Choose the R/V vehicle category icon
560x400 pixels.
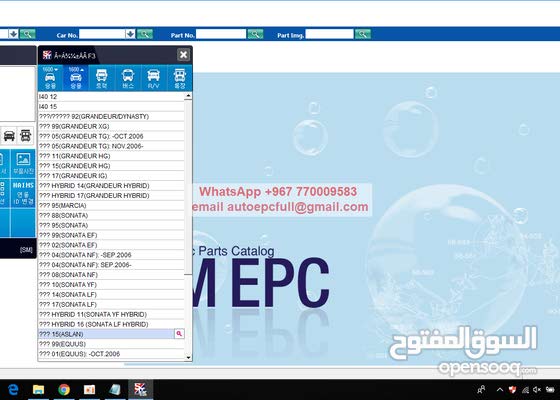coord(154,78)
